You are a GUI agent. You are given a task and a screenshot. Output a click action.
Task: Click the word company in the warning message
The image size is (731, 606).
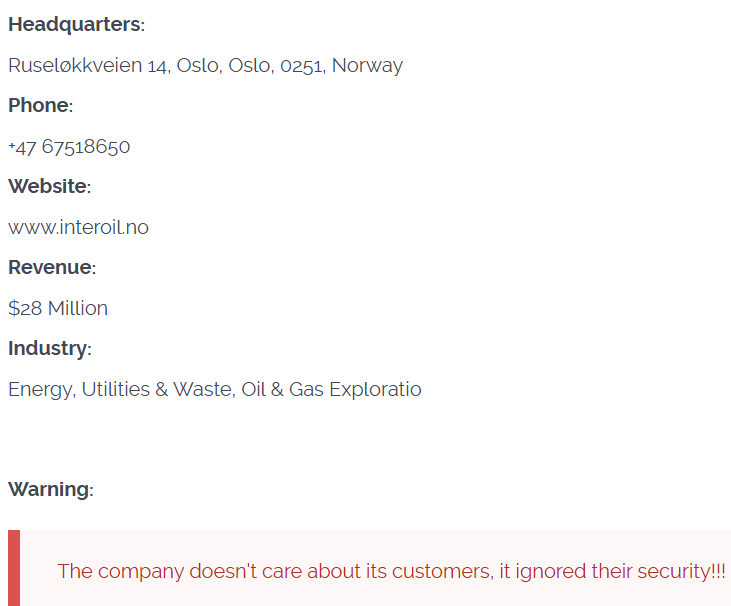click(140, 571)
